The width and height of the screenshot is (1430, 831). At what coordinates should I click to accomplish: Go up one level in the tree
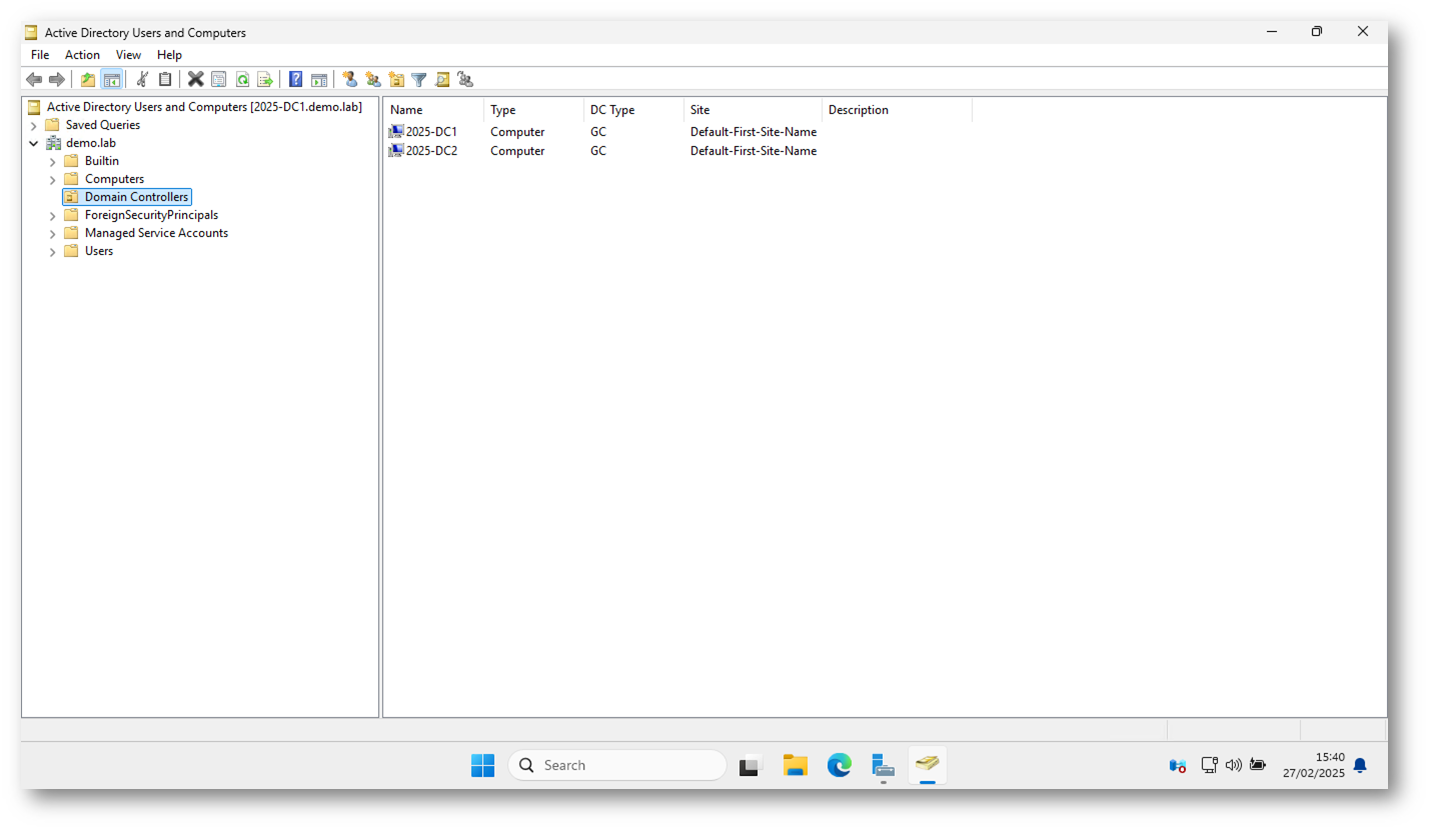pyautogui.click(x=88, y=79)
